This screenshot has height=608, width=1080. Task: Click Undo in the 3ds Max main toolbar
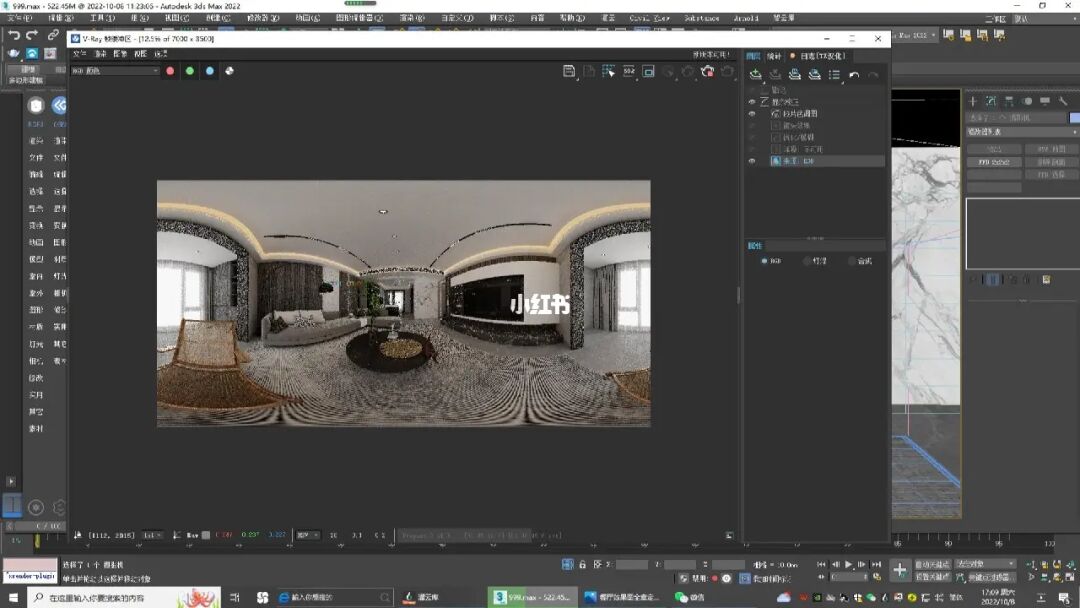[14, 34]
